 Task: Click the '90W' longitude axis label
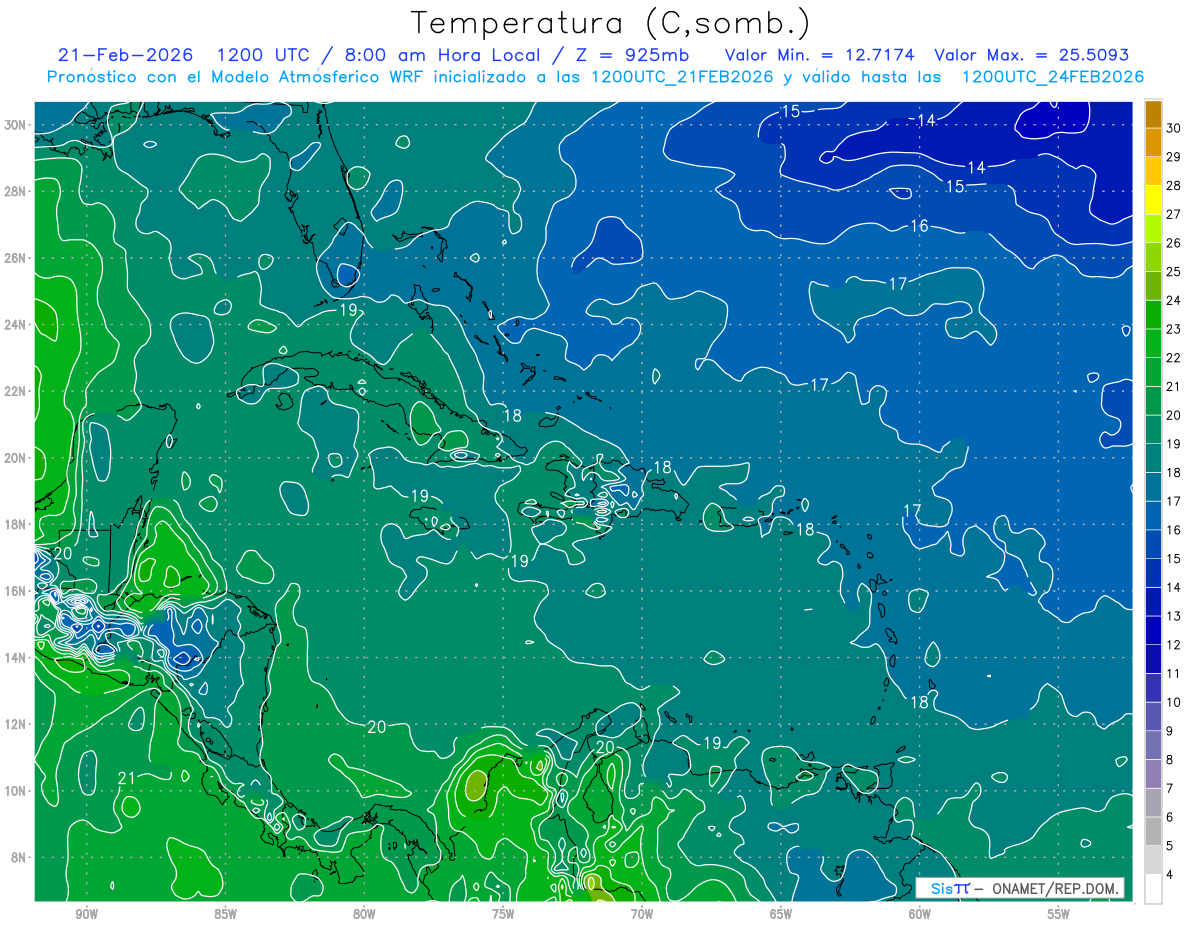pos(86,914)
